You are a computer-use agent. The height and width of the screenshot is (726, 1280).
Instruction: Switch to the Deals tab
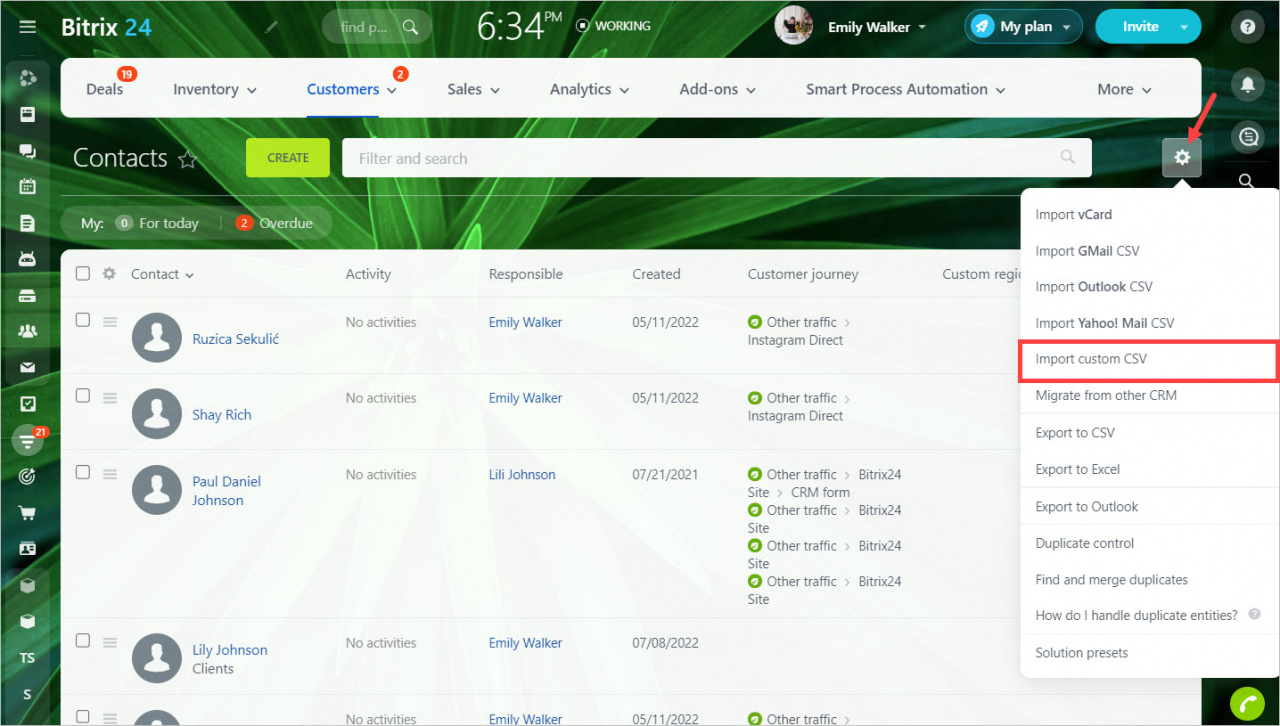(x=105, y=89)
